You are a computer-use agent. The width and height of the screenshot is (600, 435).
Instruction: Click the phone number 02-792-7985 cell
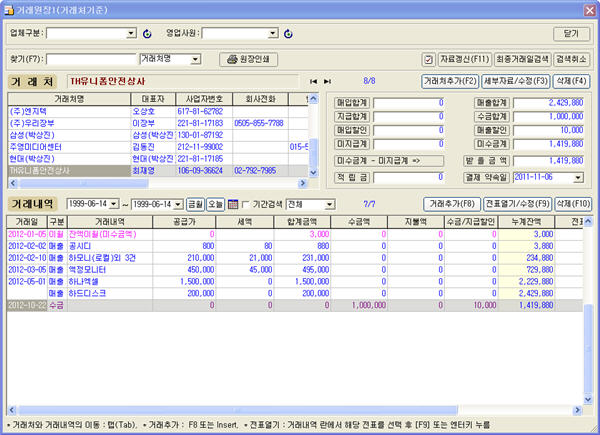(260, 171)
